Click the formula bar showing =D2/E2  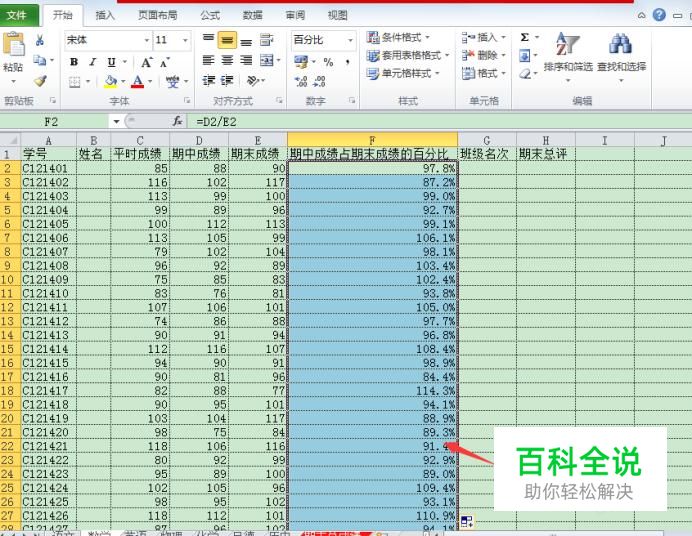[439, 122]
